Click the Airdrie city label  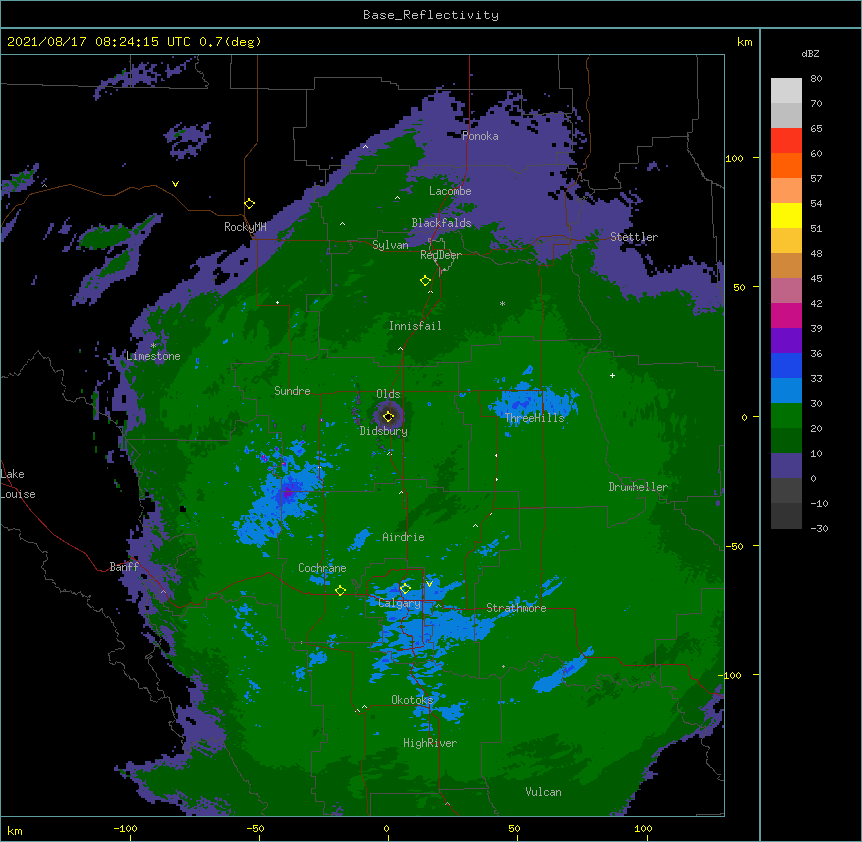point(403,537)
